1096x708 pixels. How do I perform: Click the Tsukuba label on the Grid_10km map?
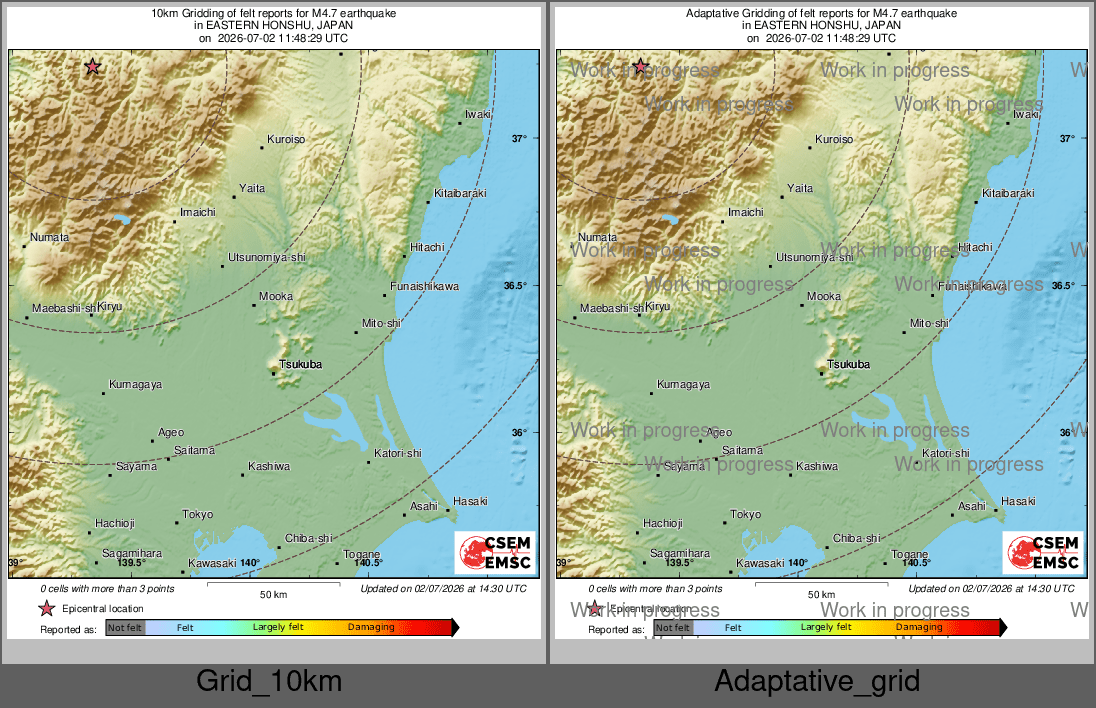point(301,364)
